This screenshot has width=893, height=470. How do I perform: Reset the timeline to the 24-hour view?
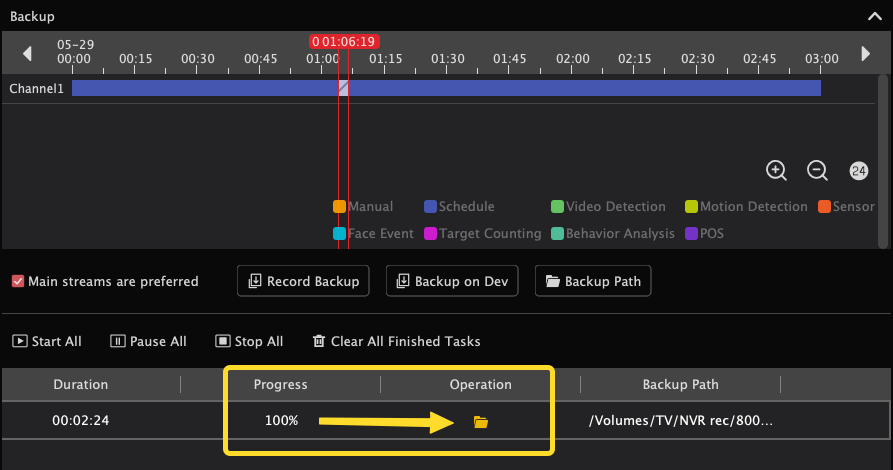point(858,171)
